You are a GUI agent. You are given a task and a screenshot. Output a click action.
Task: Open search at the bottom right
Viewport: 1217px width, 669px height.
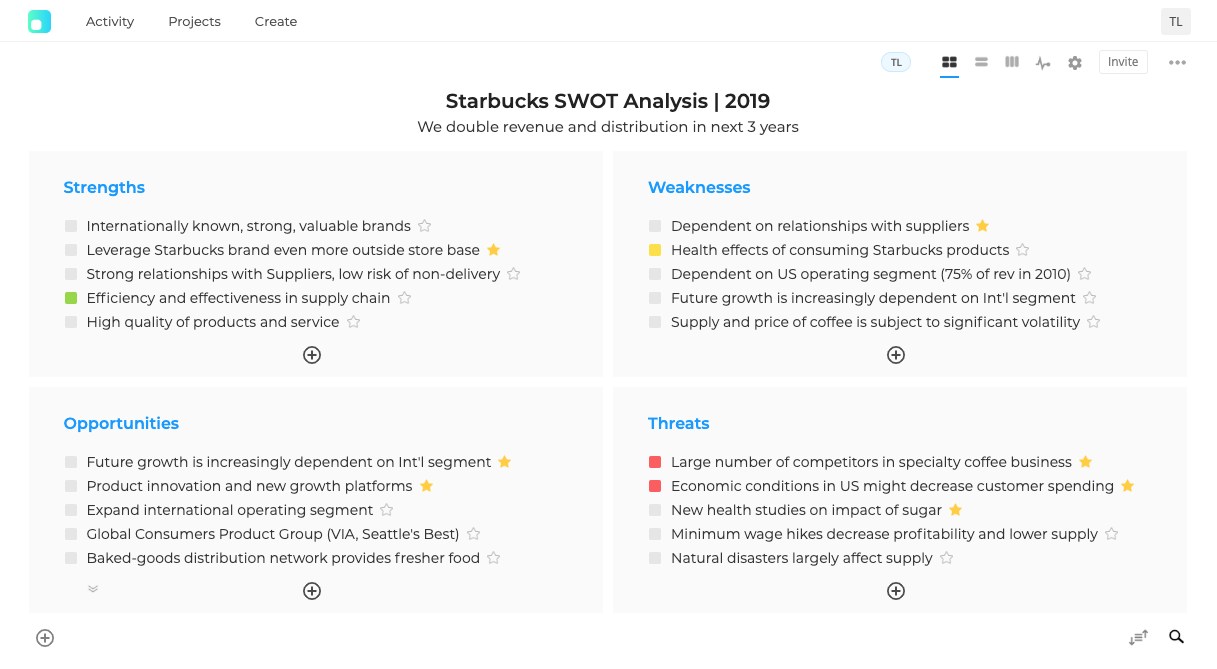pyautogui.click(x=1176, y=637)
